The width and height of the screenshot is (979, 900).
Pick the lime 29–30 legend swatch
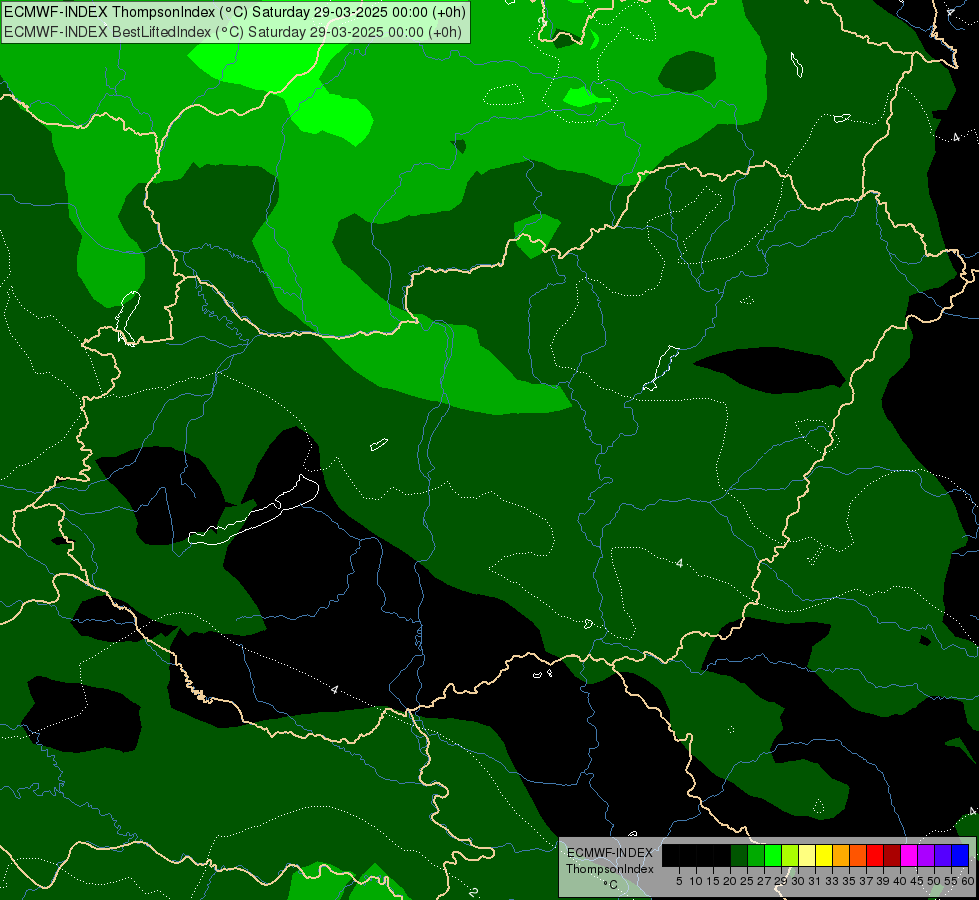(790, 855)
